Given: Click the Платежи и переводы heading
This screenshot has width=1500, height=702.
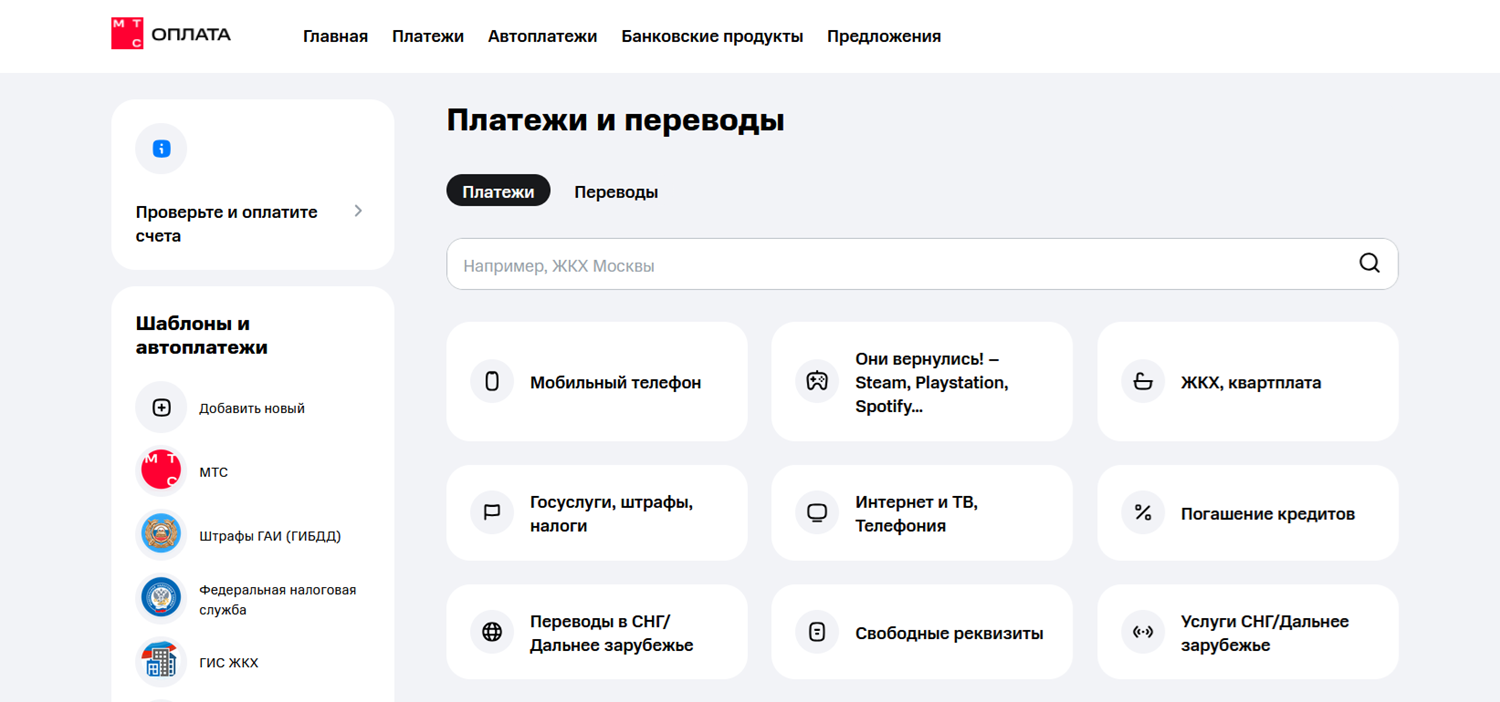Looking at the screenshot, I should (615, 121).
